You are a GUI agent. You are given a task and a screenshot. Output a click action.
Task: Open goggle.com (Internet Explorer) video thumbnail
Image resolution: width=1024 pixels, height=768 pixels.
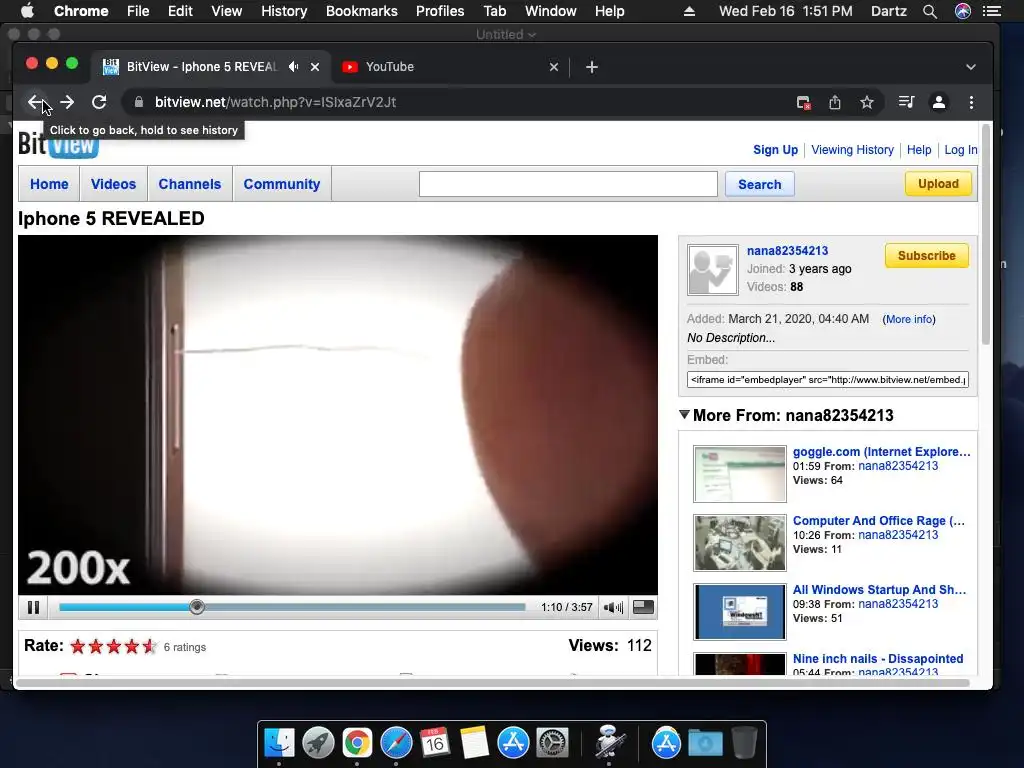click(x=740, y=474)
